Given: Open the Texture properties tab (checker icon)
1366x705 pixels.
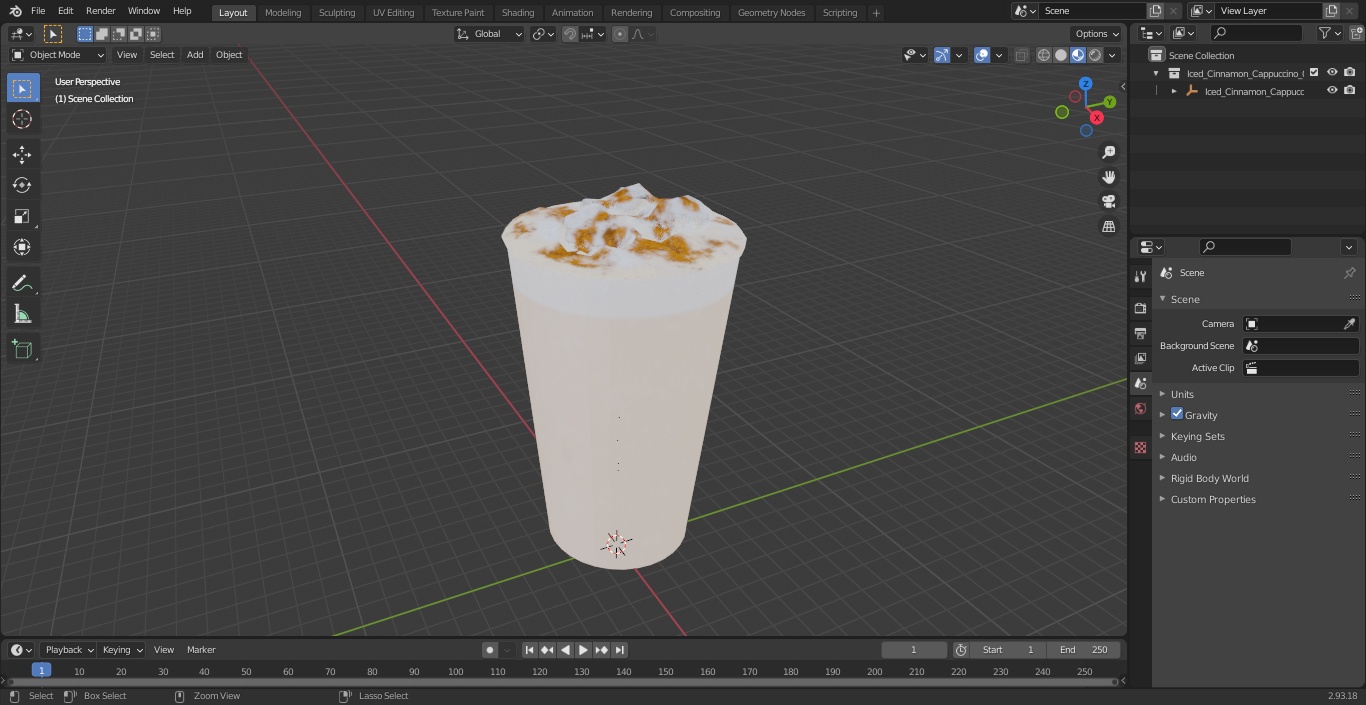Looking at the screenshot, I should click(x=1140, y=448).
